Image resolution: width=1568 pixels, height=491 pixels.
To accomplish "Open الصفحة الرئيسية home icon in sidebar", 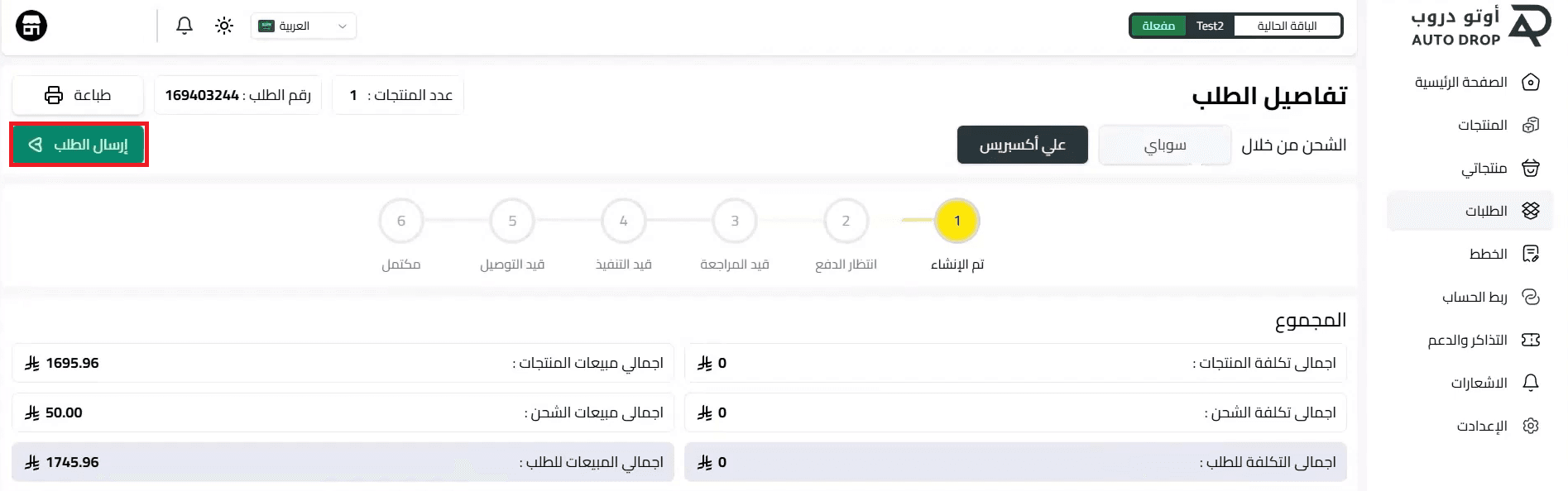I will (x=1531, y=82).
